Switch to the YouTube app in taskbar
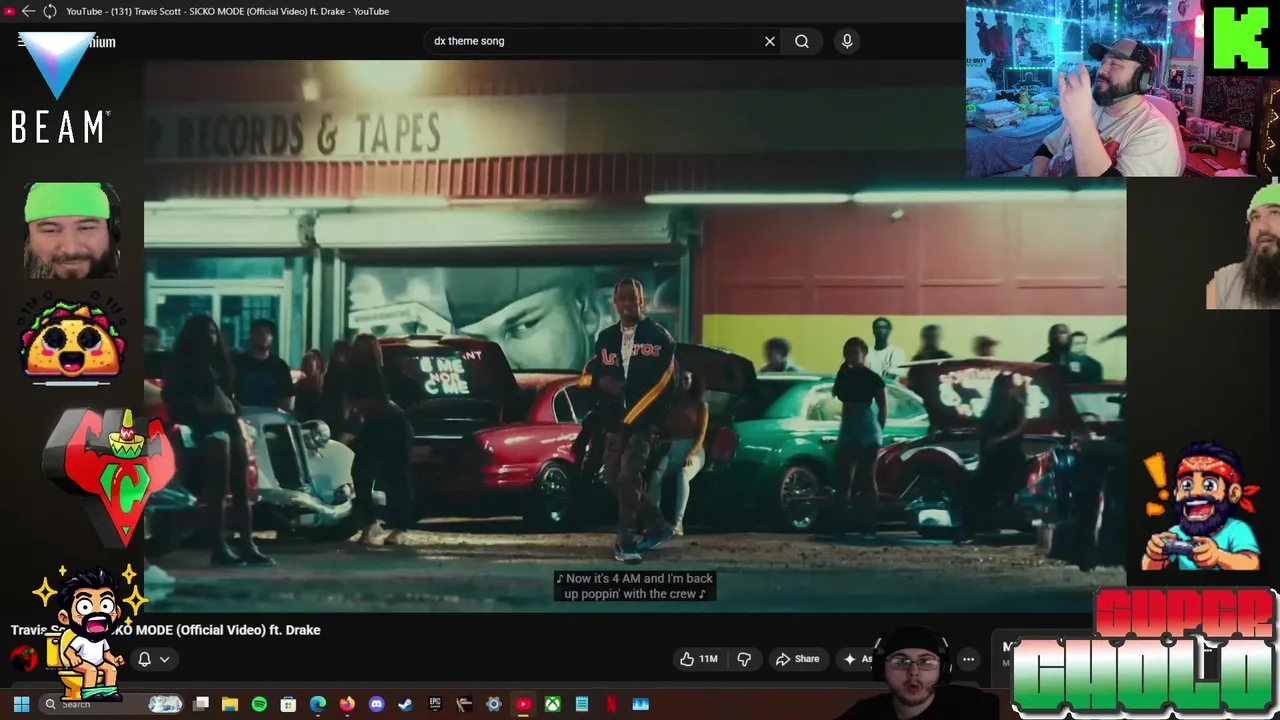The width and height of the screenshot is (1280, 720). [523, 704]
